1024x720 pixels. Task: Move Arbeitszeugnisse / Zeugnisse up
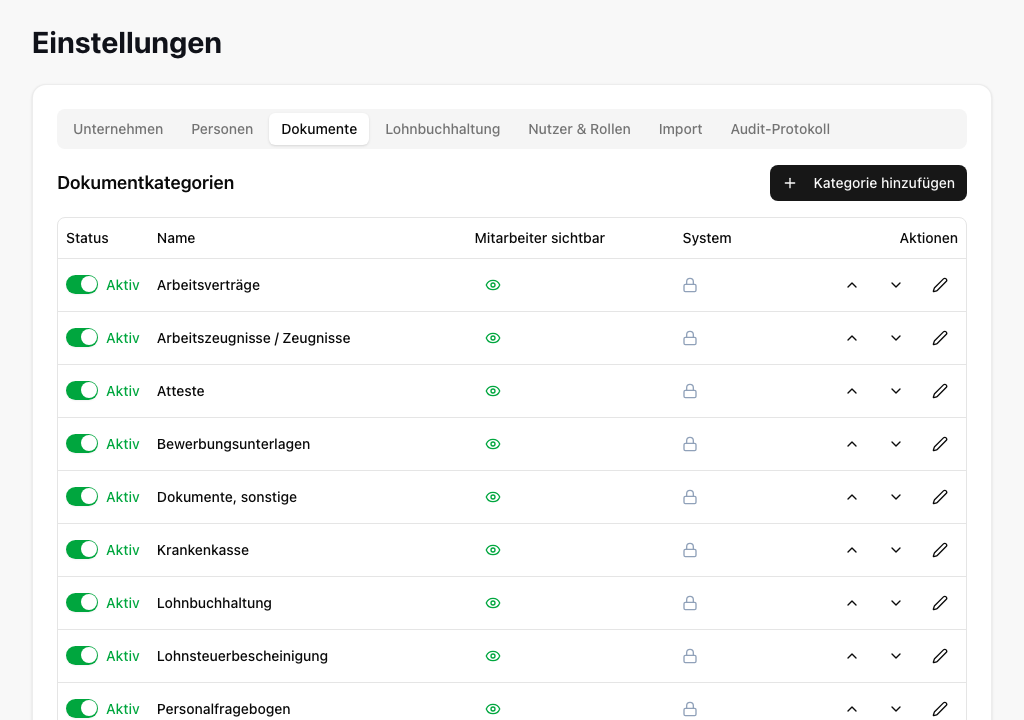[852, 338]
